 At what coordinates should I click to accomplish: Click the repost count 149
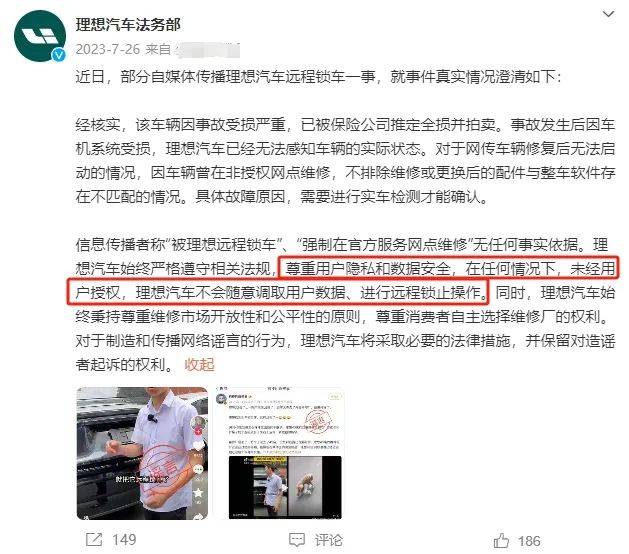tap(124, 540)
